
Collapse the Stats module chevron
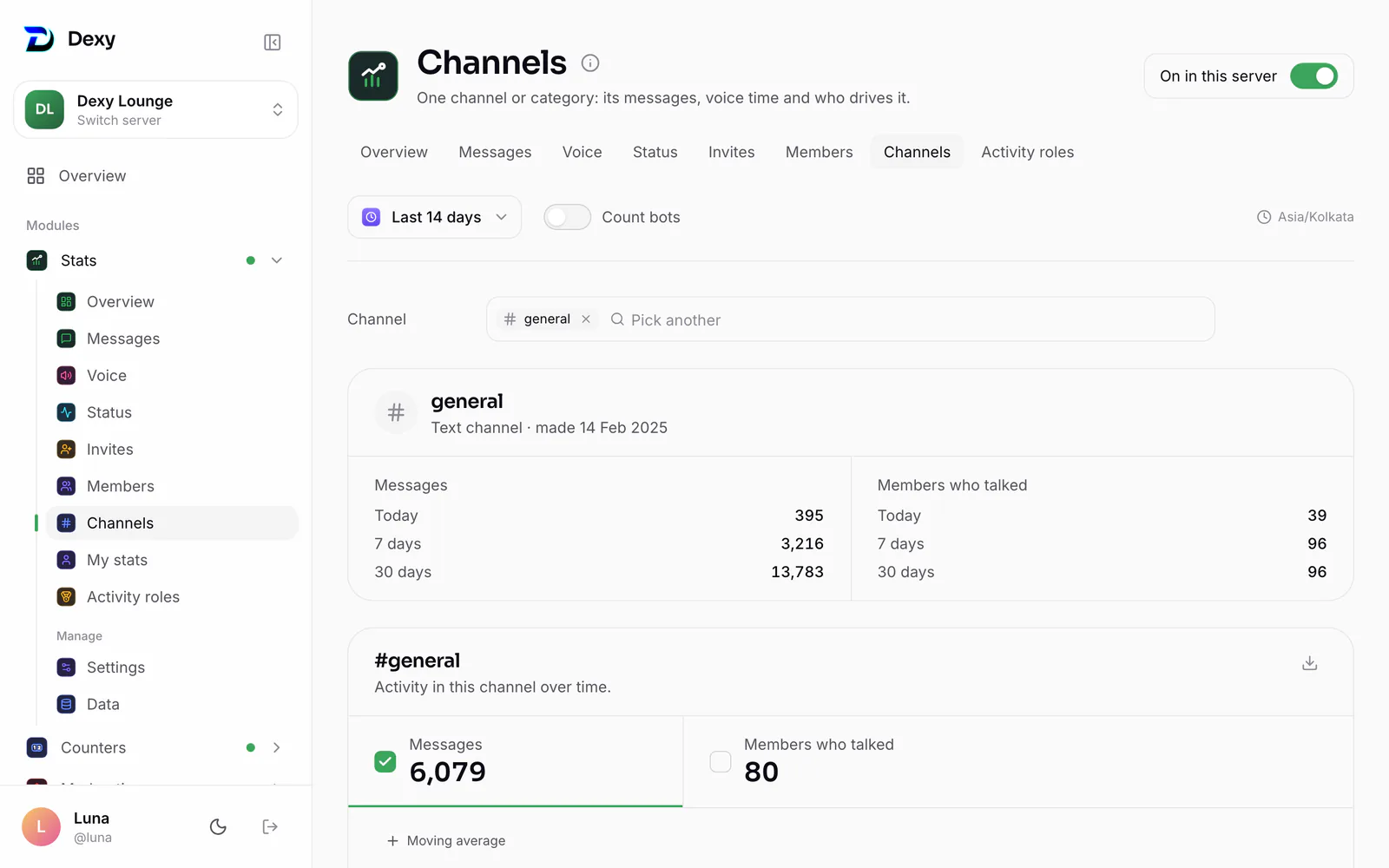(277, 260)
